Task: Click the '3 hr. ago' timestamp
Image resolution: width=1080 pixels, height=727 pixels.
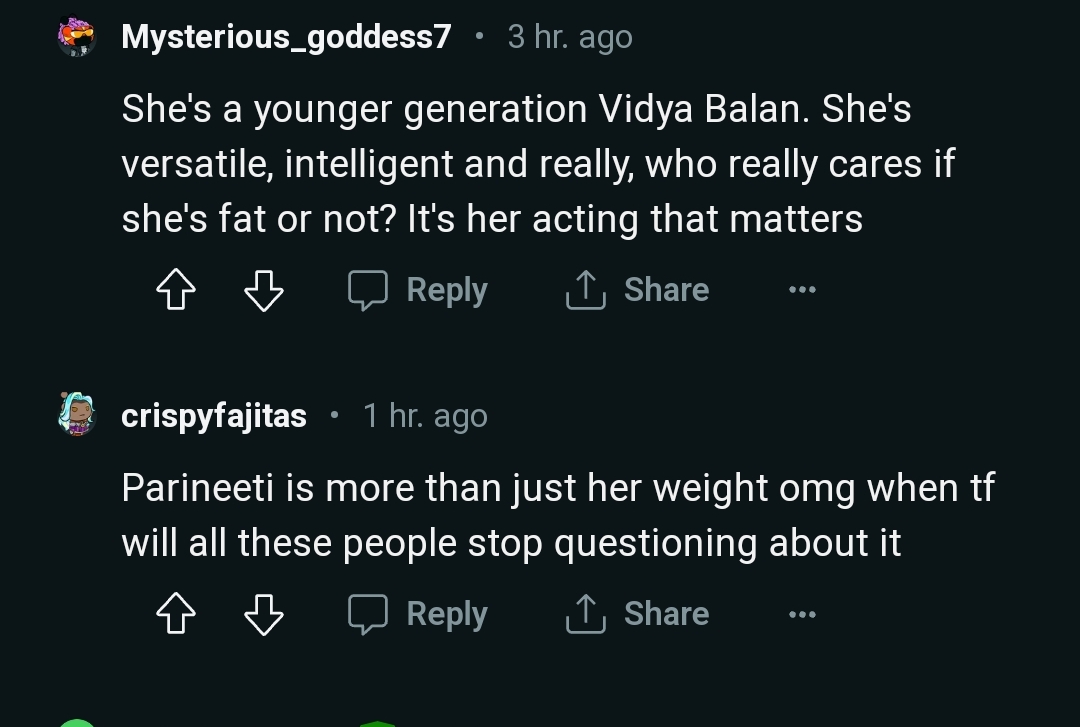Action: pyautogui.click(x=570, y=37)
